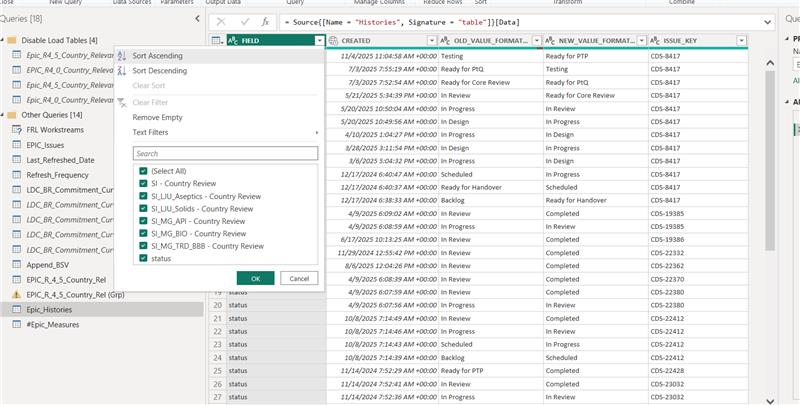Screen dimensions: 800x405
Task: Uncheck the (Select All) checkbox
Action: pos(143,171)
